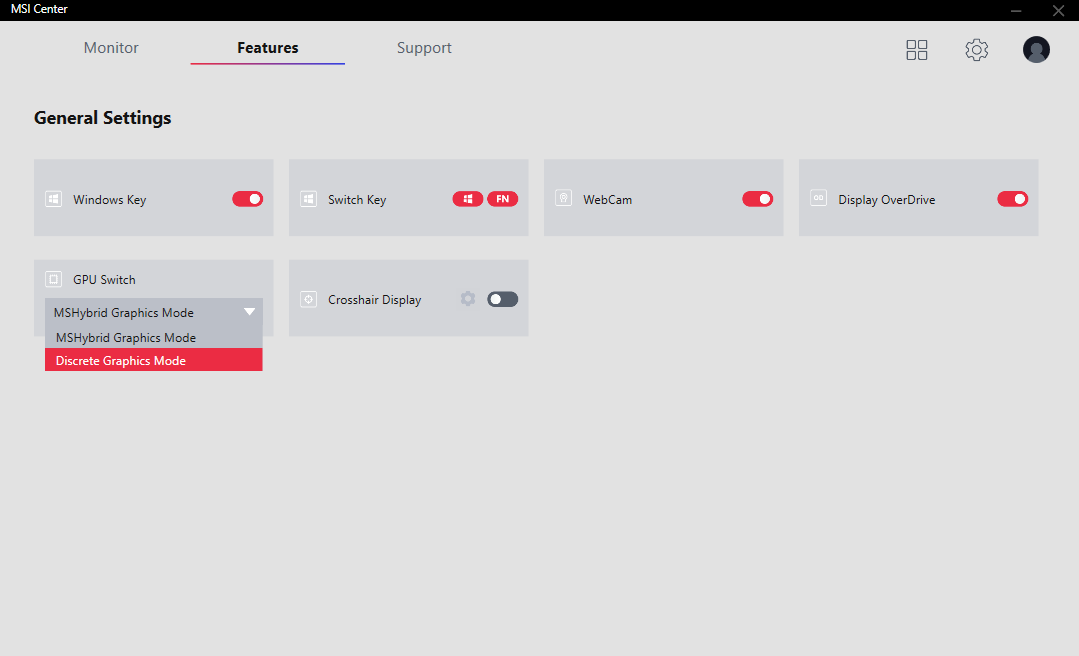Disable Display OverDrive toggle
Screen dimensions: 1079x656
pos(1012,199)
